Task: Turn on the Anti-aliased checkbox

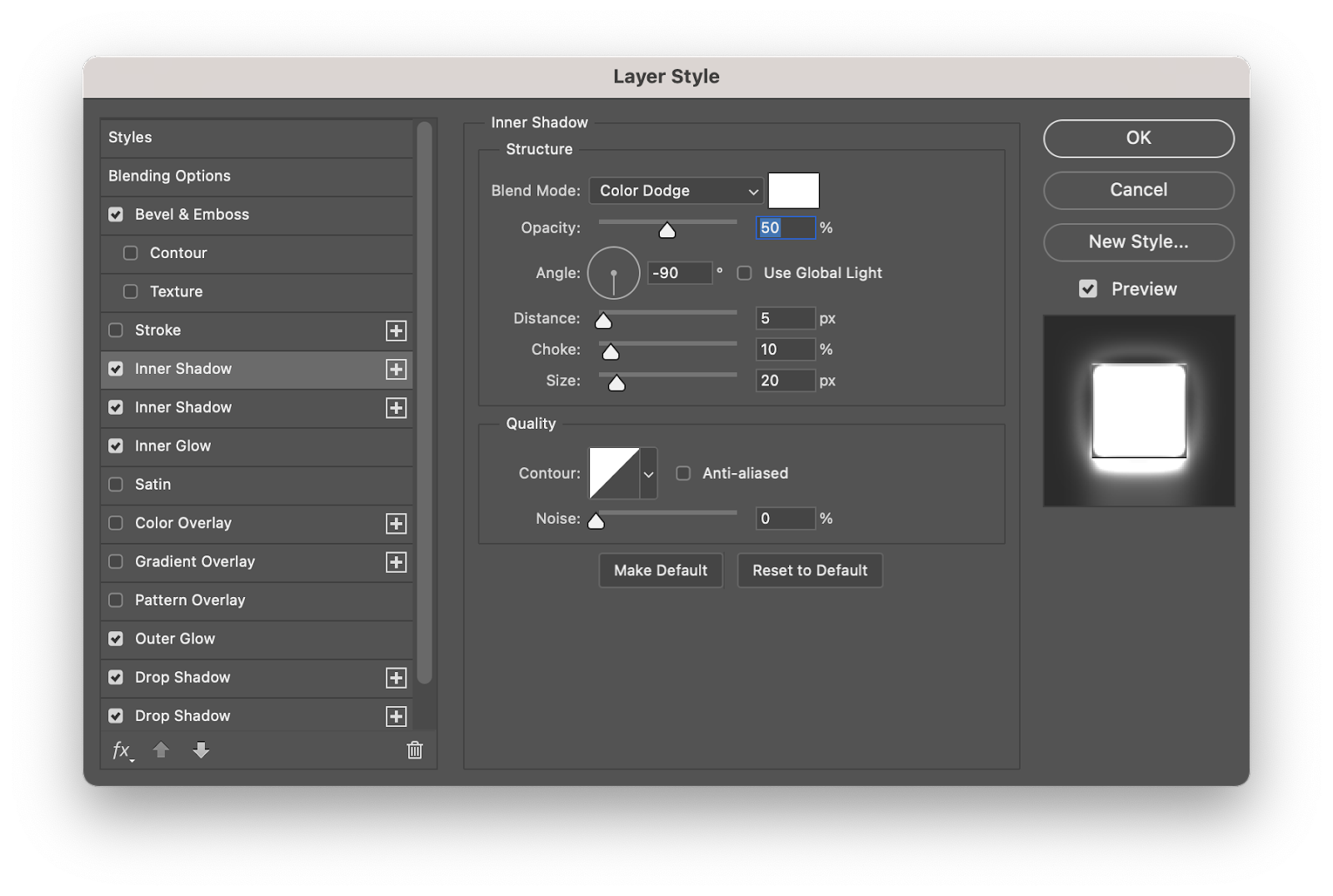Action: (683, 473)
